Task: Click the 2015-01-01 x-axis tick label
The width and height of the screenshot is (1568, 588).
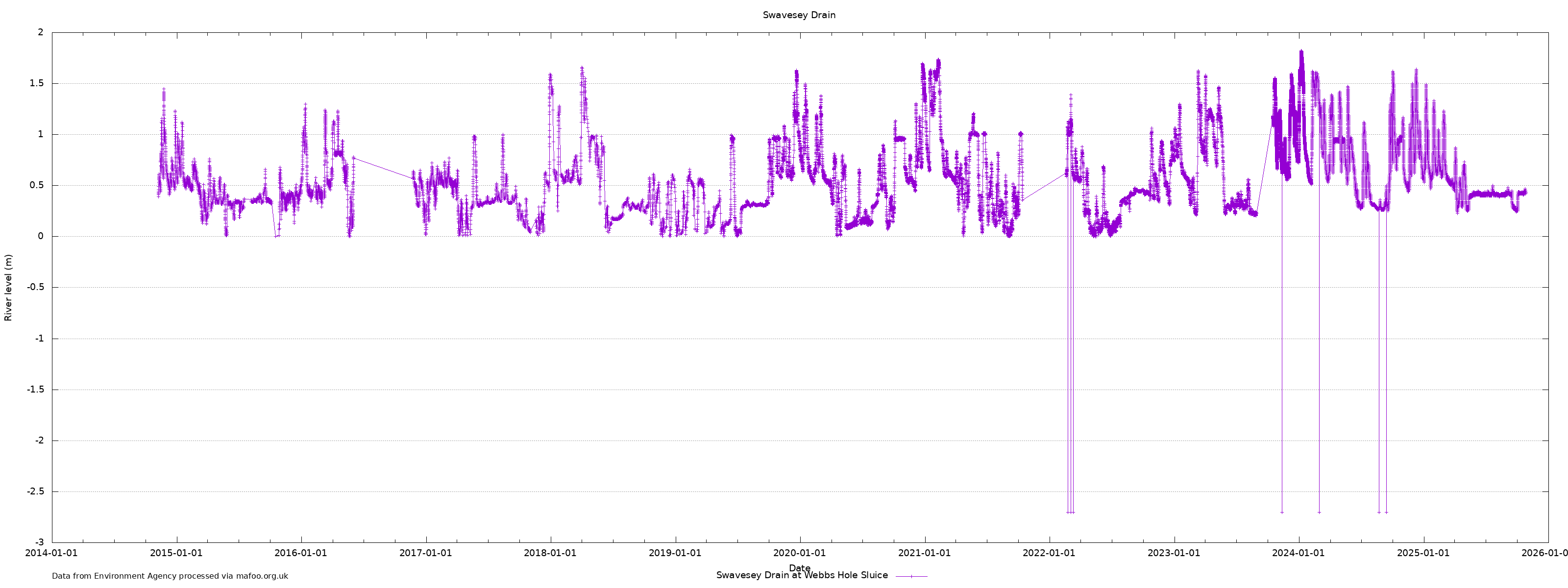Action: pos(176,553)
